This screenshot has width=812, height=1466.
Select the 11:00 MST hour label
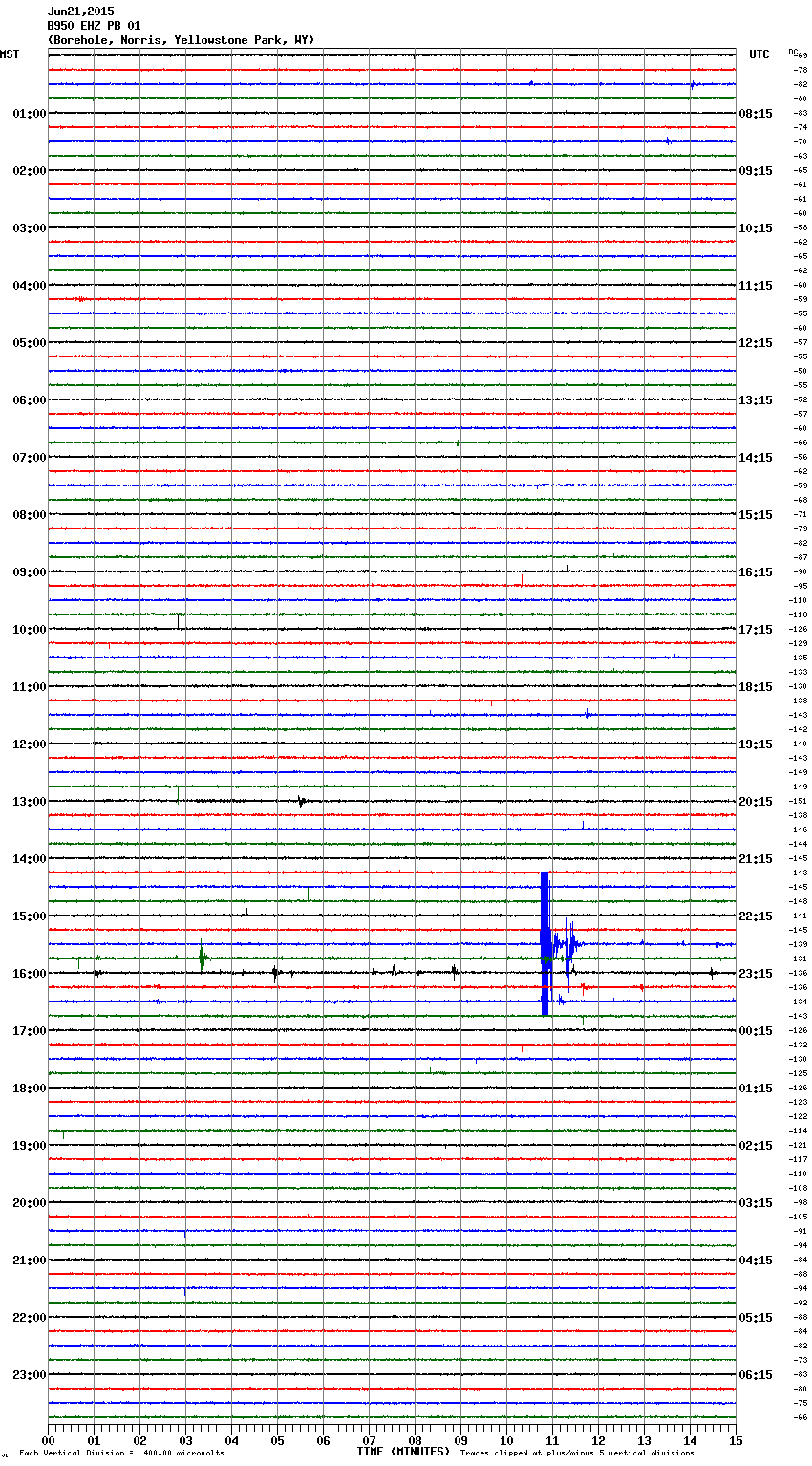(x=30, y=687)
